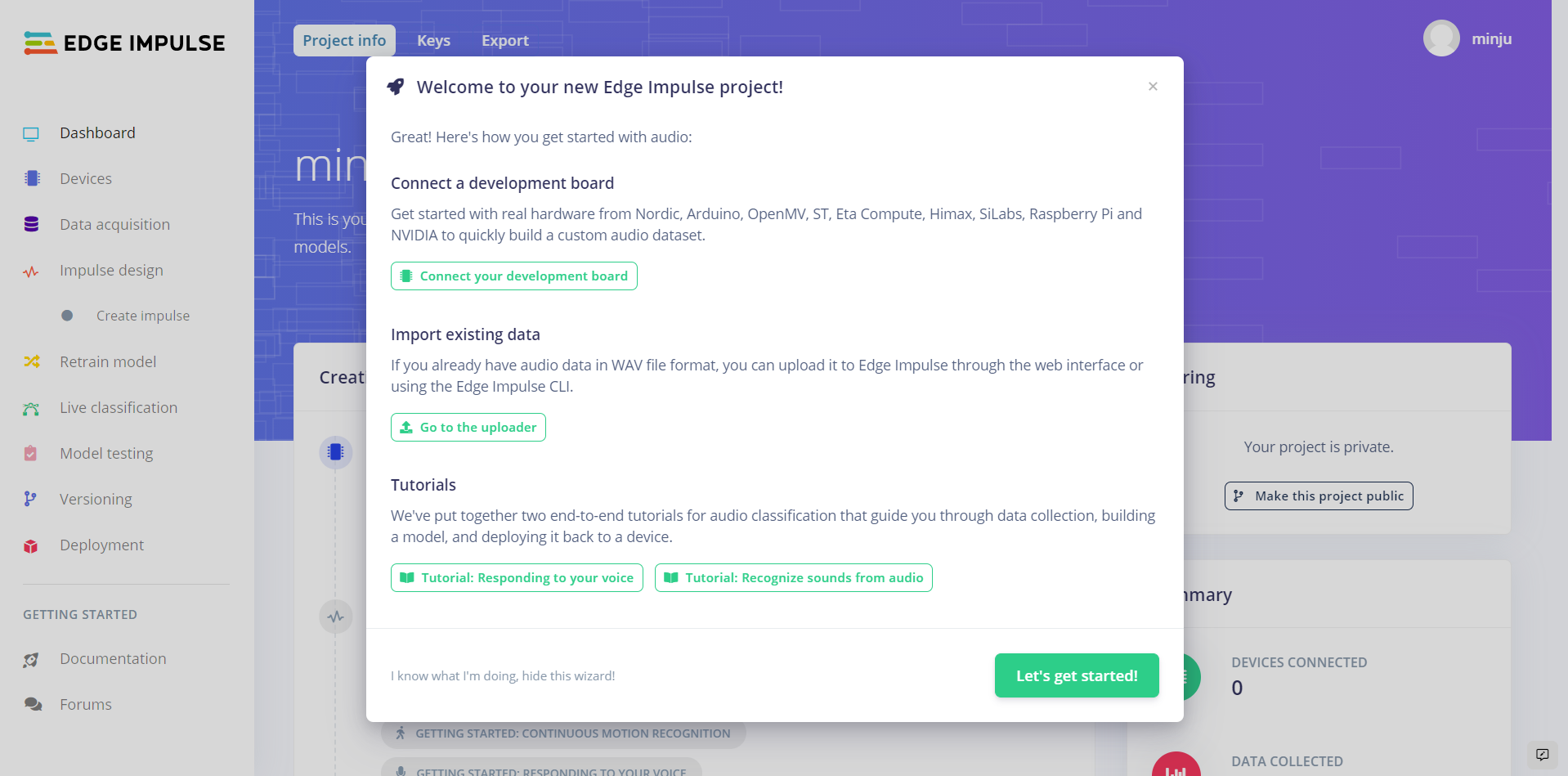Open Devices via its chip icon

point(32,178)
